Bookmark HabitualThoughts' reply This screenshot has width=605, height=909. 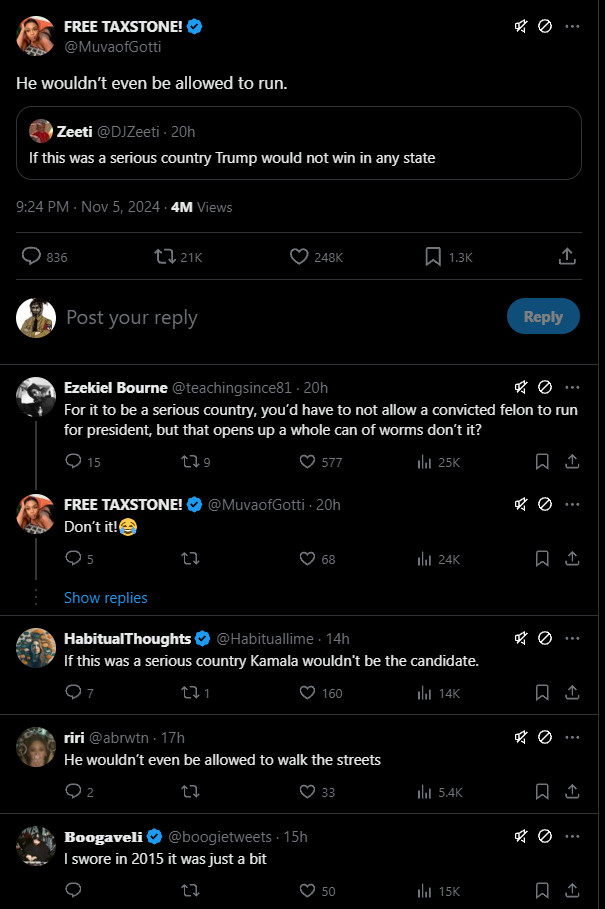[x=542, y=692]
